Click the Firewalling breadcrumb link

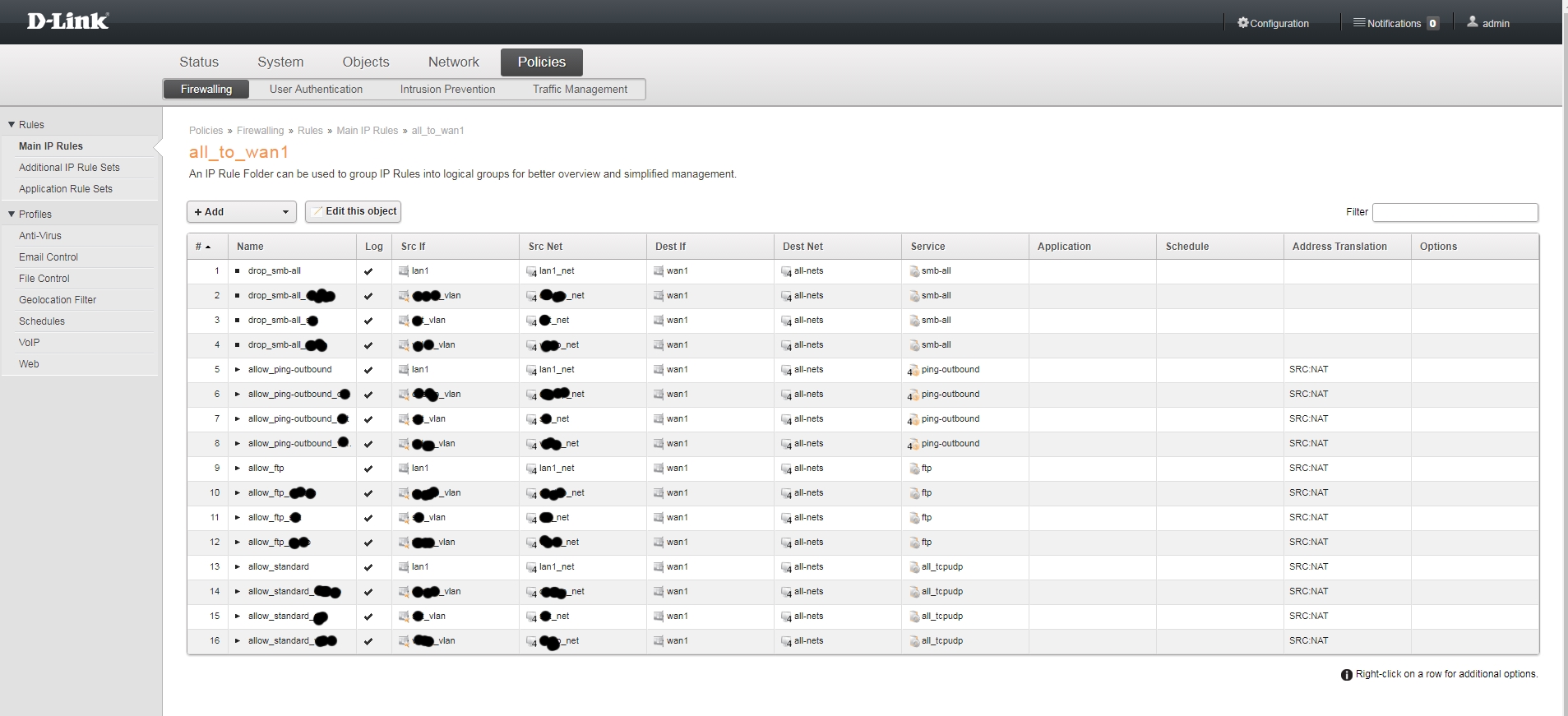(x=260, y=131)
